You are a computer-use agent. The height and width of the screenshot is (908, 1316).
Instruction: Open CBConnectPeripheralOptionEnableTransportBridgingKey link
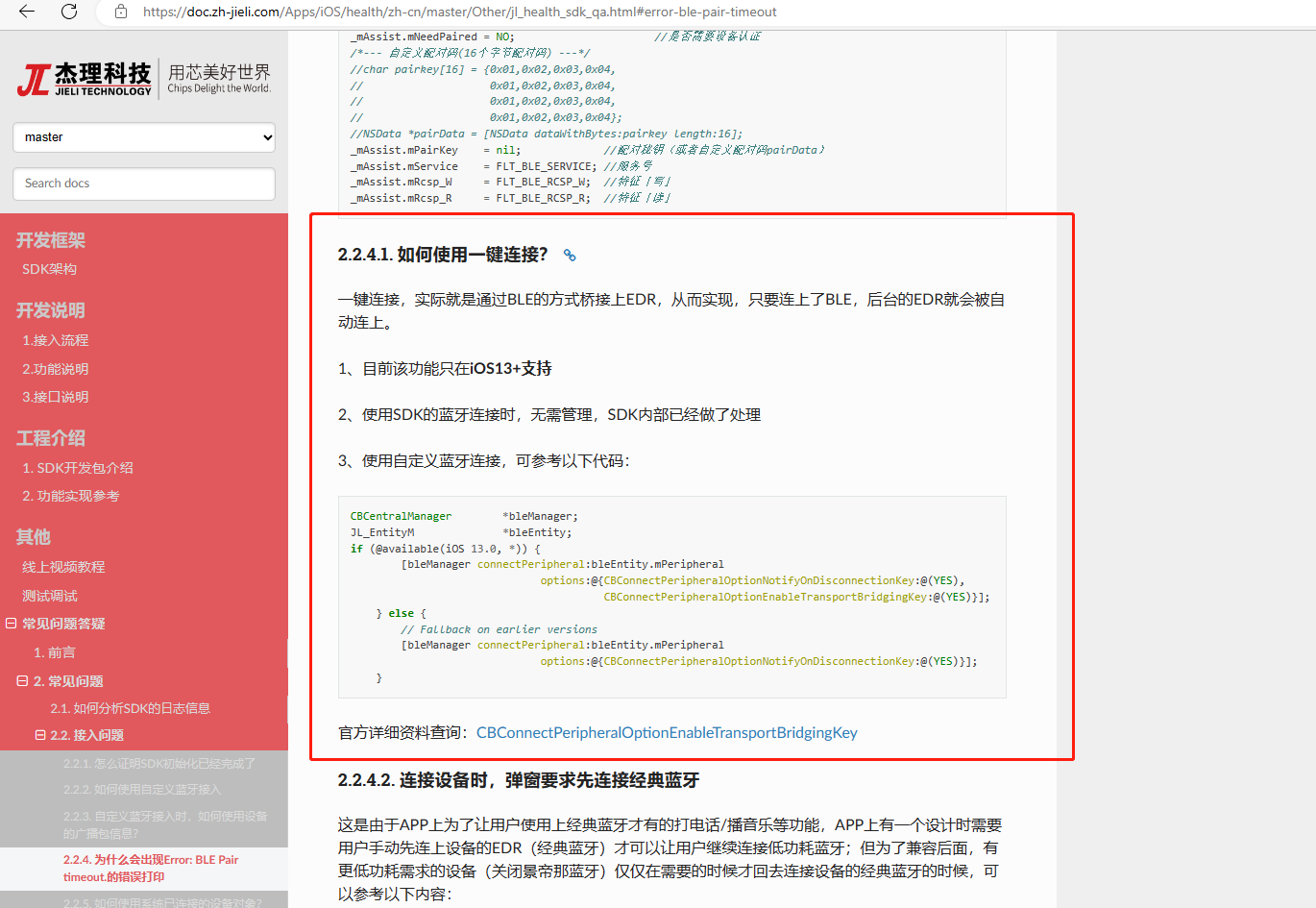point(667,732)
